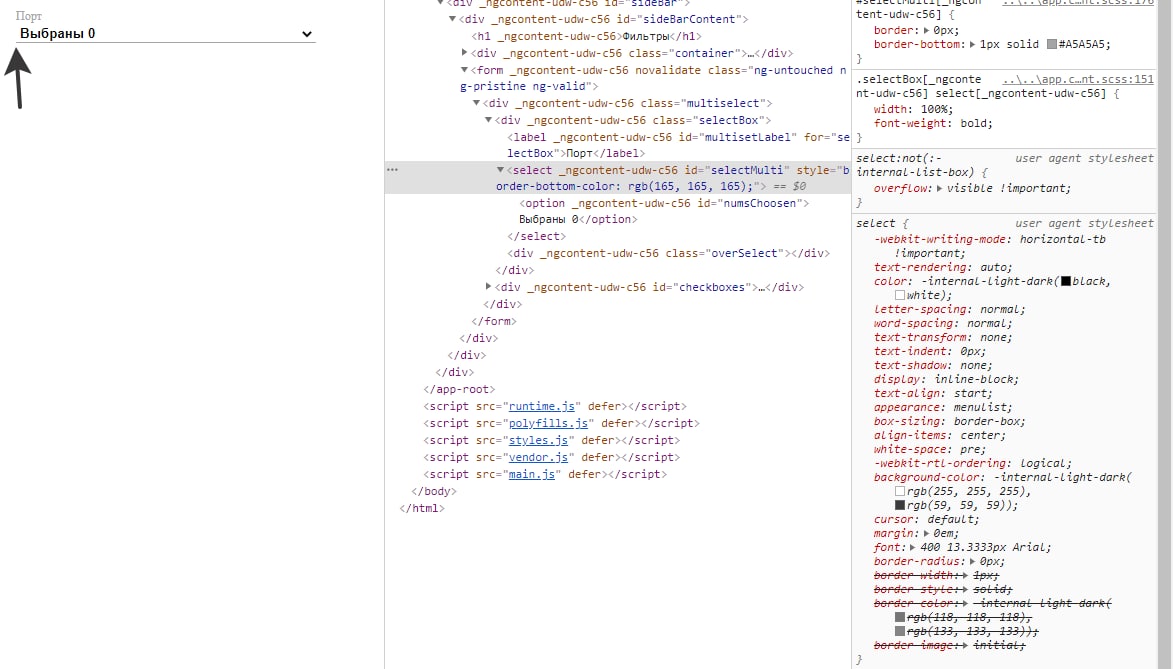This screenshot has height=669, width=1173.
Task: Select the closing app-root tag row
Action: [459, 390]
